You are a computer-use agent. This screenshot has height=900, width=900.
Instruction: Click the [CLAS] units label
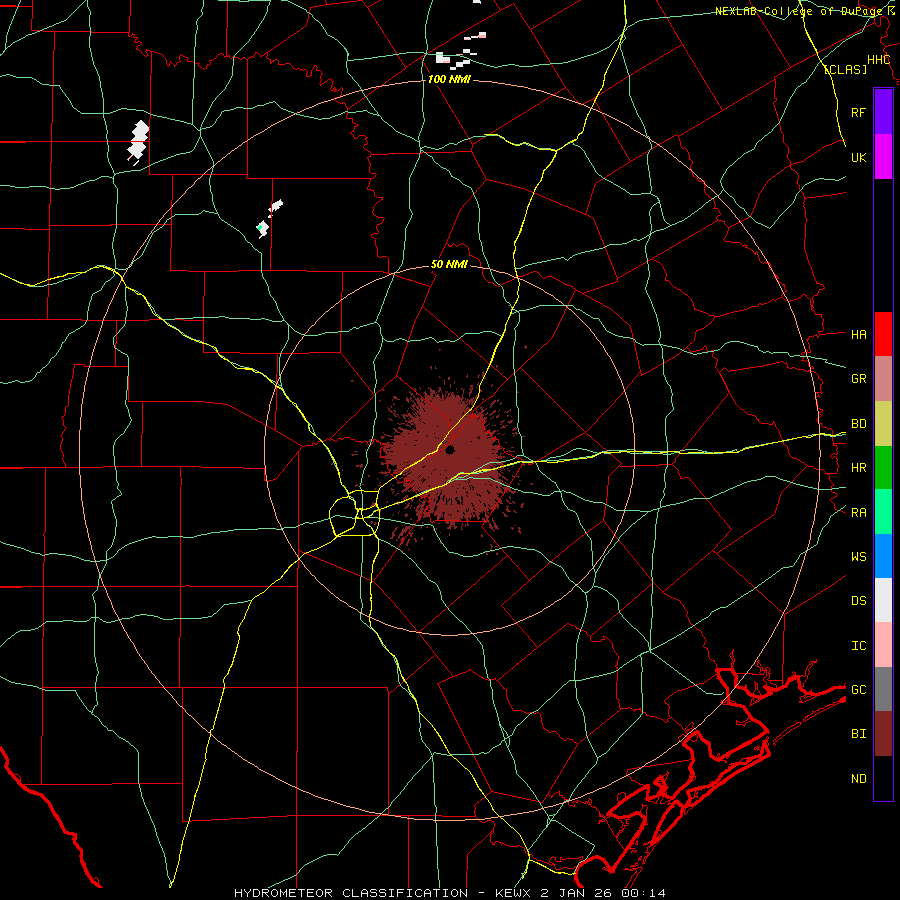(x=845, y=69)
